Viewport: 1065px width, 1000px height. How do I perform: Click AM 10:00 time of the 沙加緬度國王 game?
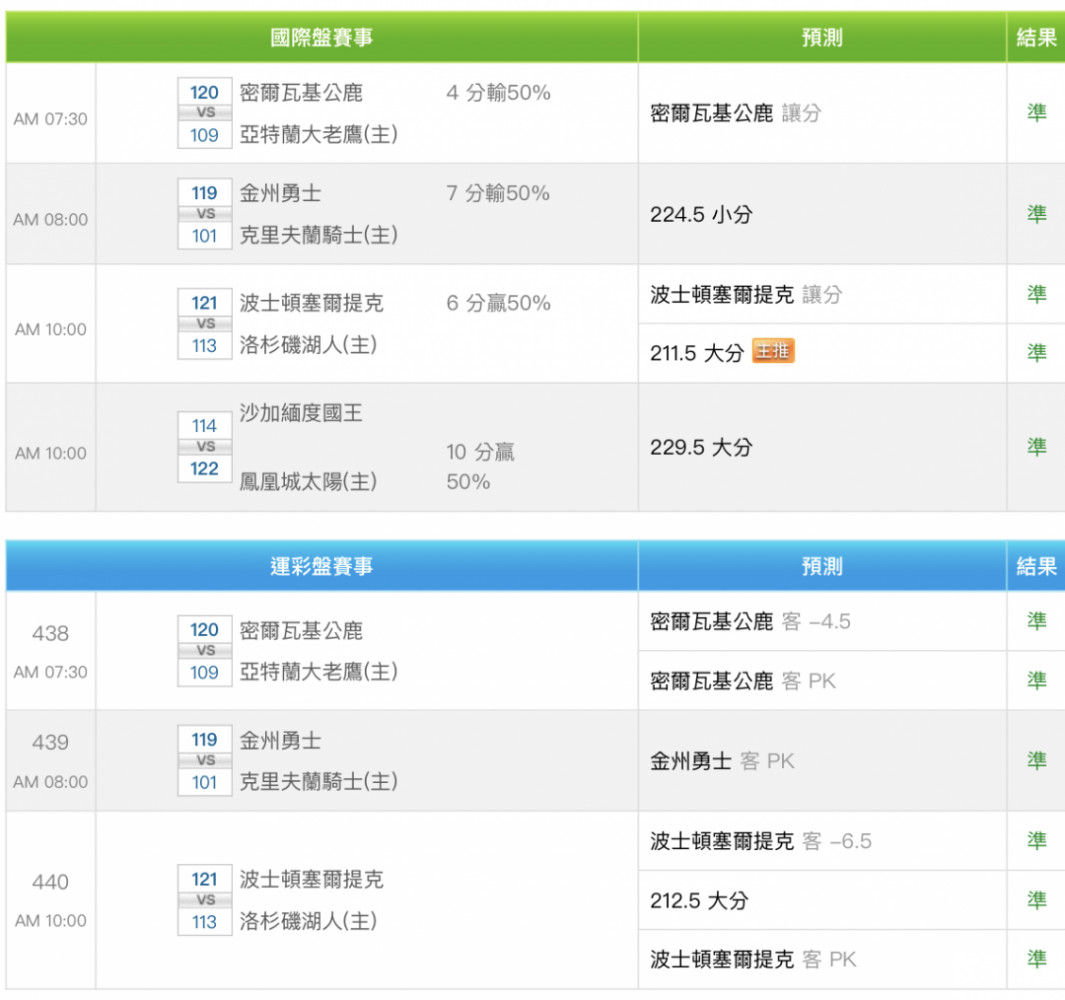click(50, 453)
